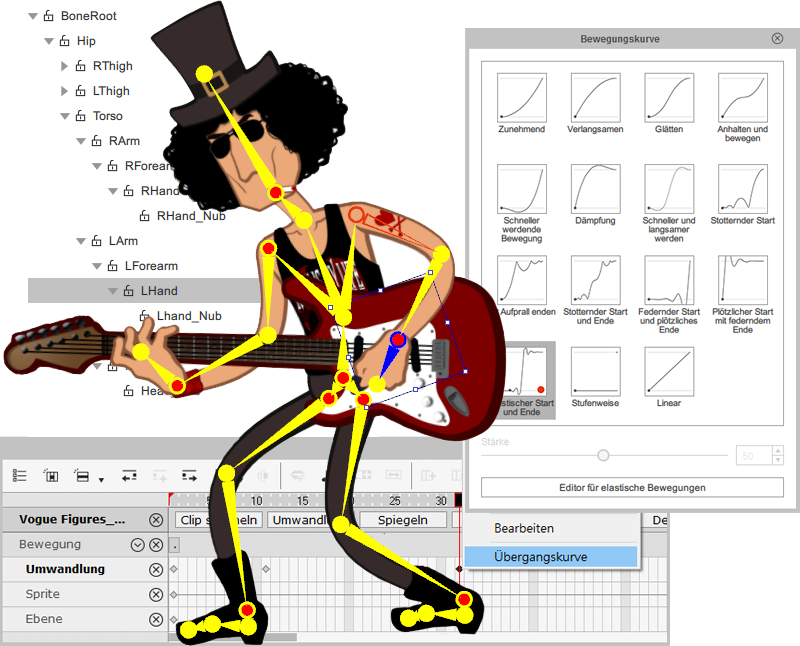Image resolution: width=800 pixels, height=646 pixels.
Task: Toggle the lock icon on BoneRoot
Action: click(x=49, y=16)
